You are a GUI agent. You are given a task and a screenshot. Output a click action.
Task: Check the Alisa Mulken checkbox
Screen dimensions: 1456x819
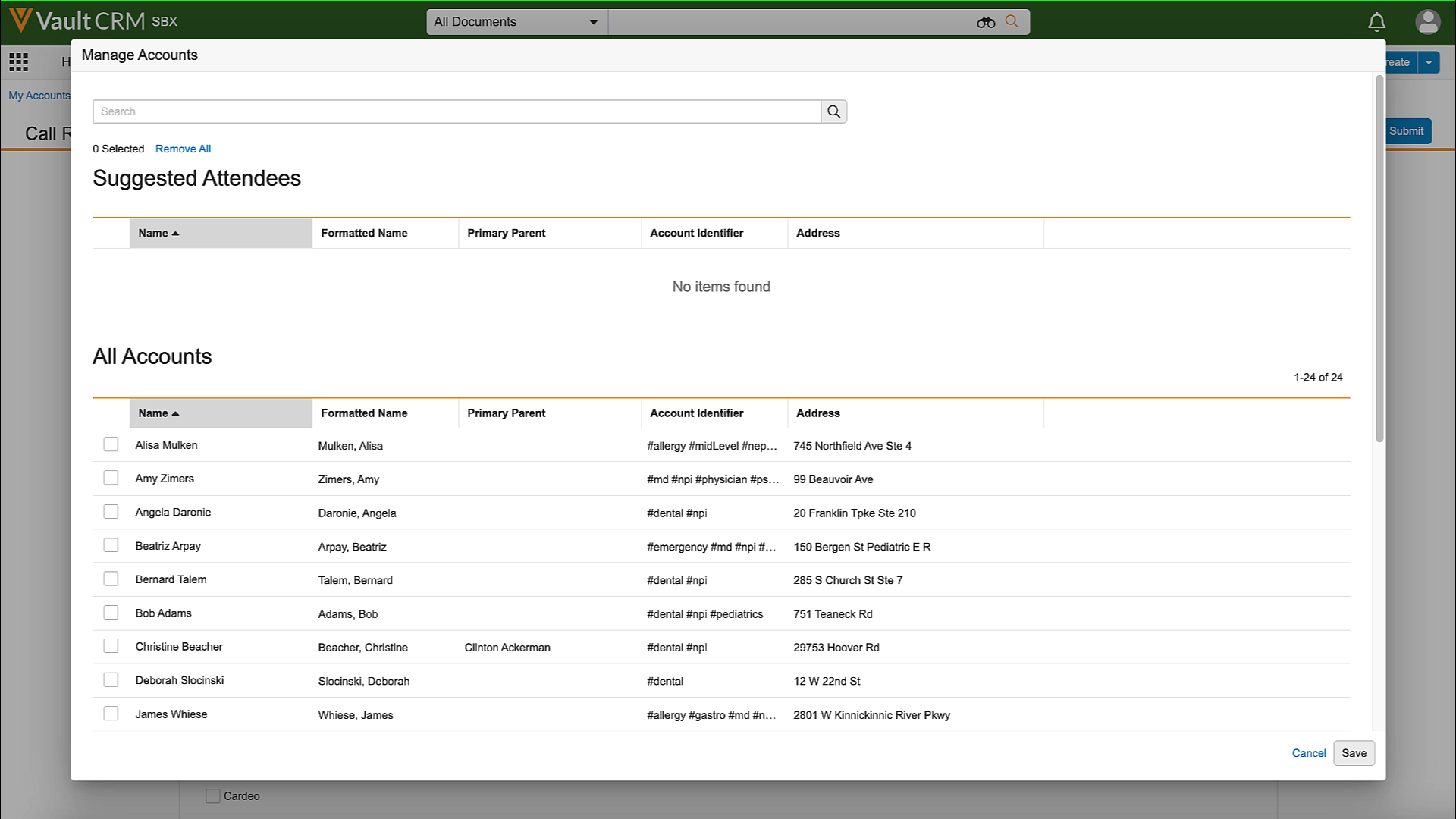coord(111,444)
